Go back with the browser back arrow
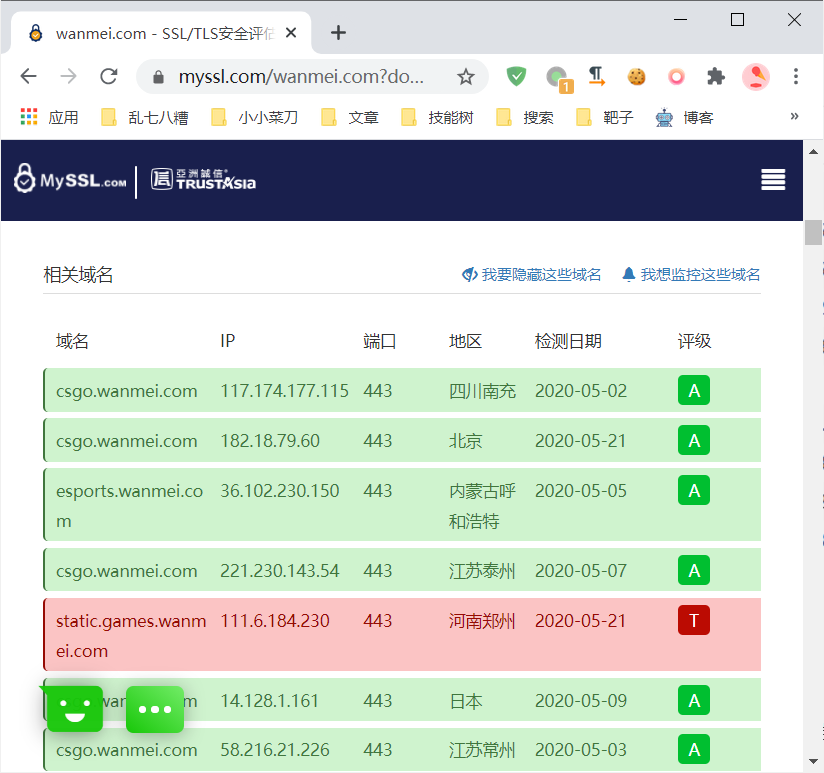This screenshot has width=824, height=773. pos(28,77)
